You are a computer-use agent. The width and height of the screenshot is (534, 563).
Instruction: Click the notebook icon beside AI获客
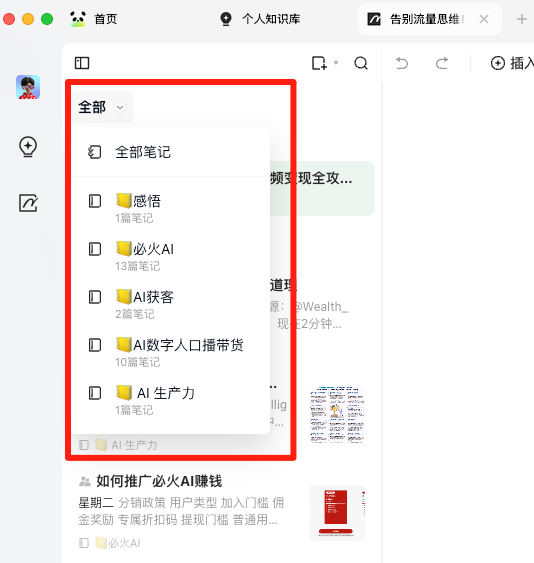(x=95, y=297)
